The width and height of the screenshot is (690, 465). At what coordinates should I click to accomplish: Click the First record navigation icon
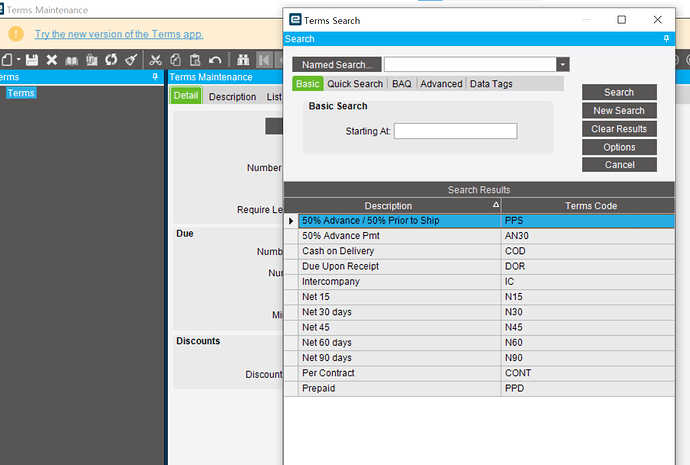click(264, 59)
